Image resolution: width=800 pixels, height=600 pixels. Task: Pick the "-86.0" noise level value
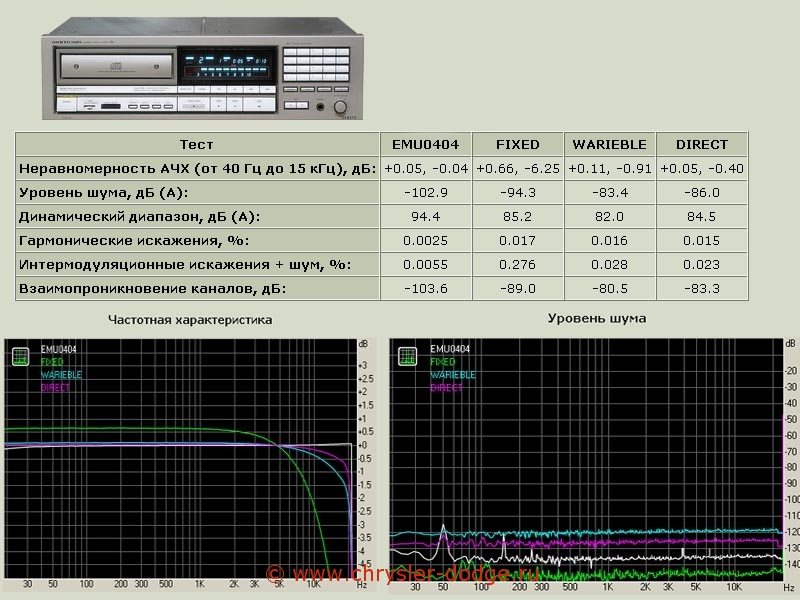pyautogui.click(x=702, y=192)
